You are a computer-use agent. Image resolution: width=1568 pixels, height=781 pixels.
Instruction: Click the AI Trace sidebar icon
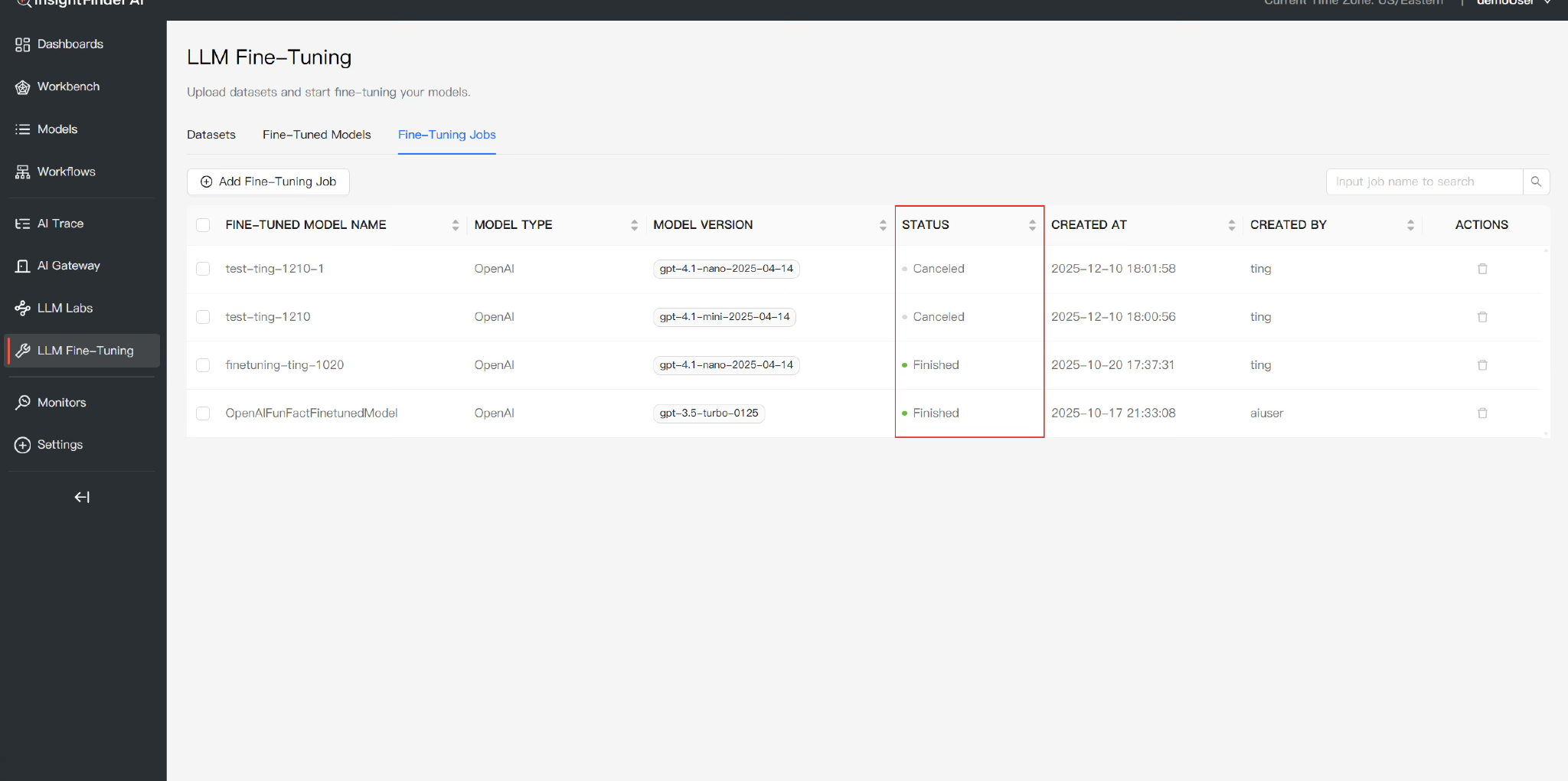tap(22, 224)
